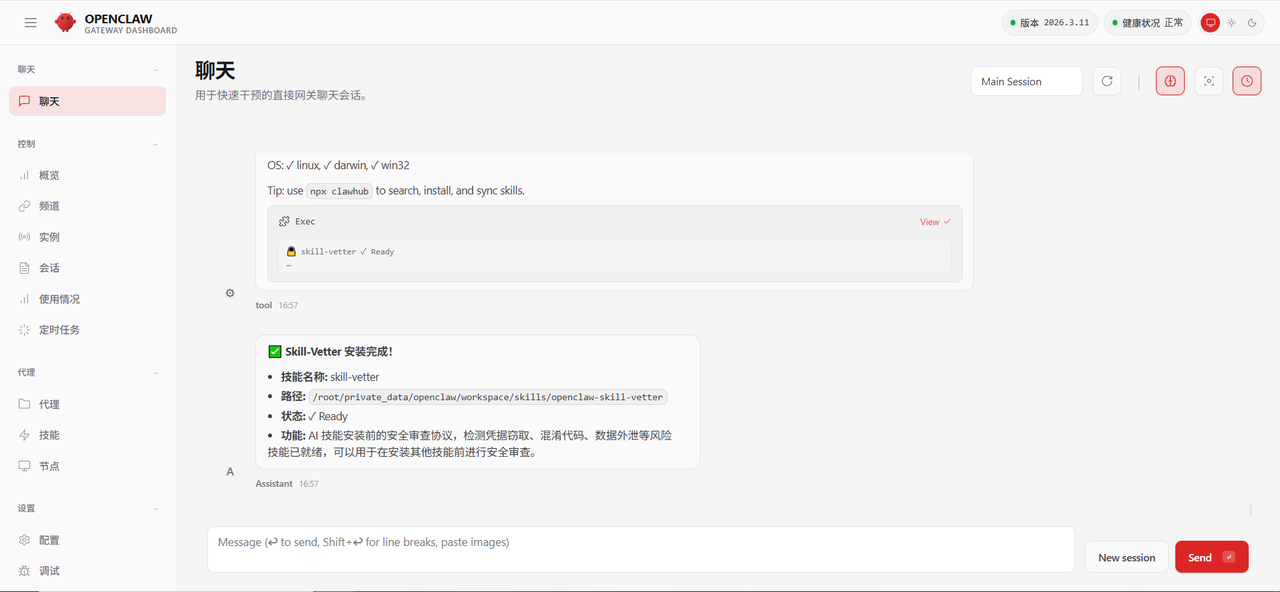Select the system theme monitor toggle
The width and height of the screenshot is (1280, 592).
coord(1210,22)
